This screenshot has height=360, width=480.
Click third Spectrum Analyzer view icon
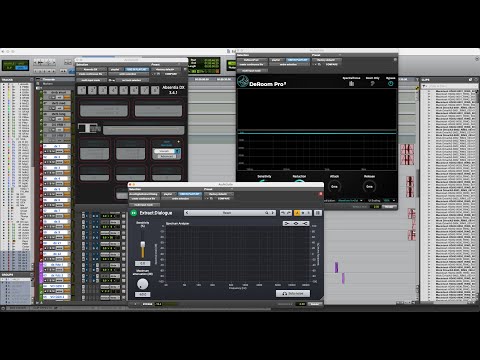[x=305, y=223]
